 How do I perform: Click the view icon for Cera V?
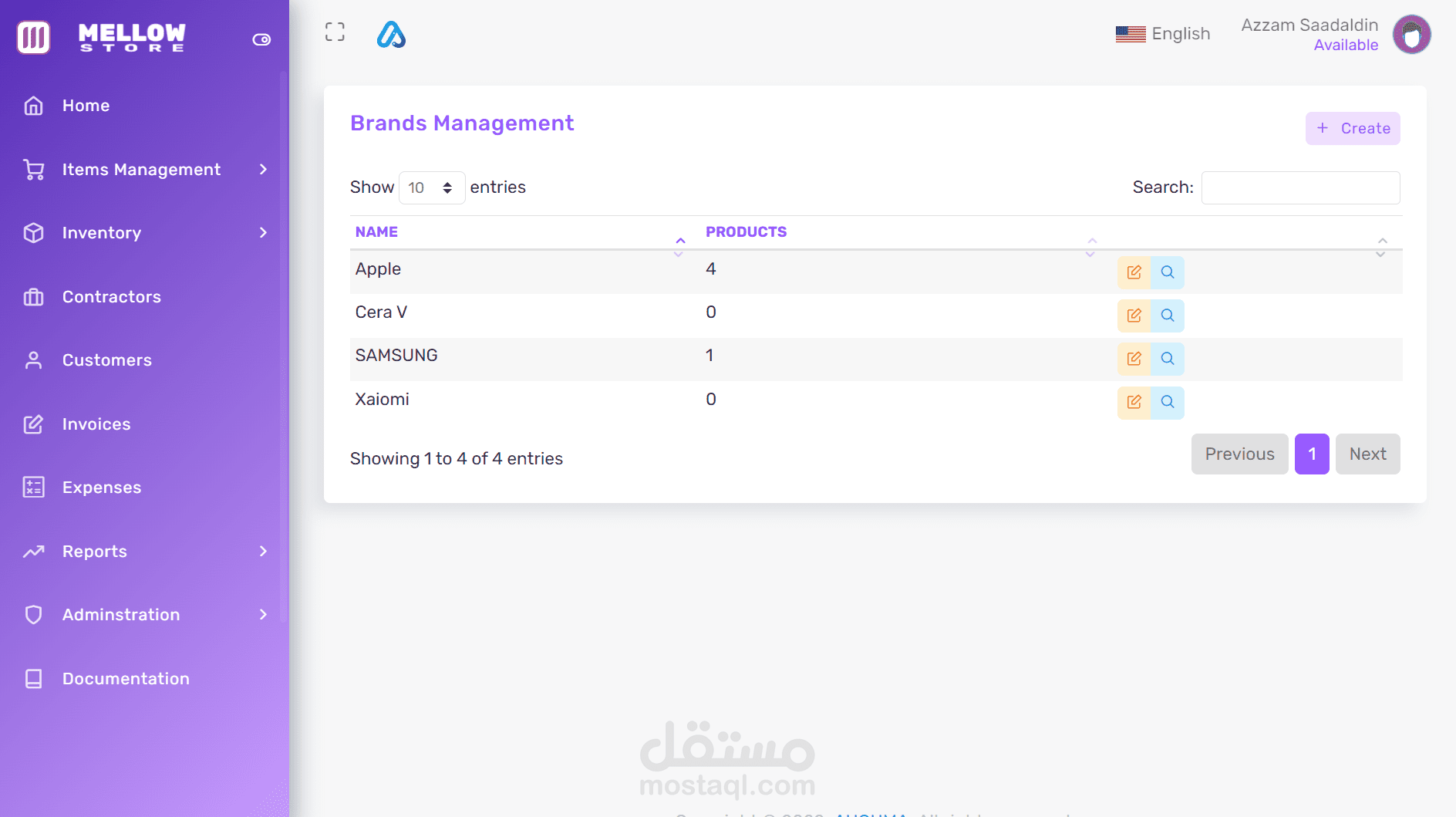point(1168,316)
